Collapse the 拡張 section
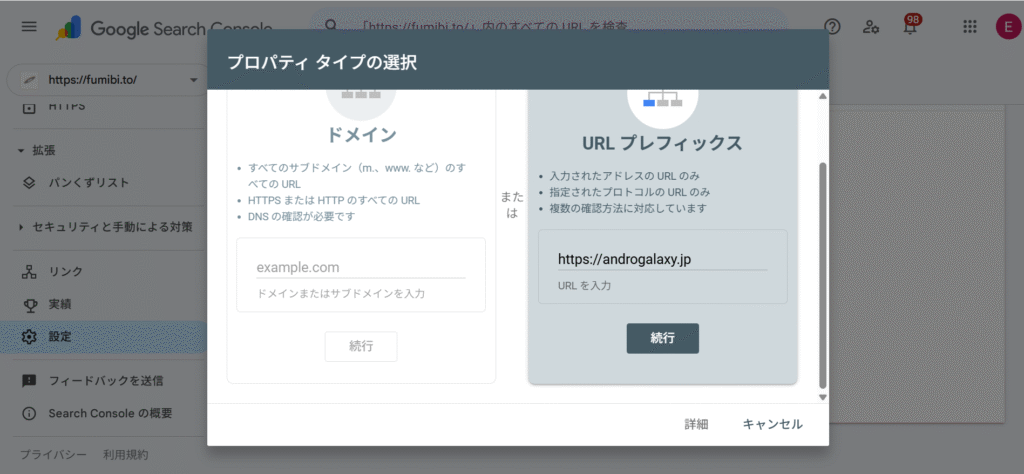Screen dimensions: 1024x474 (37, 150)
